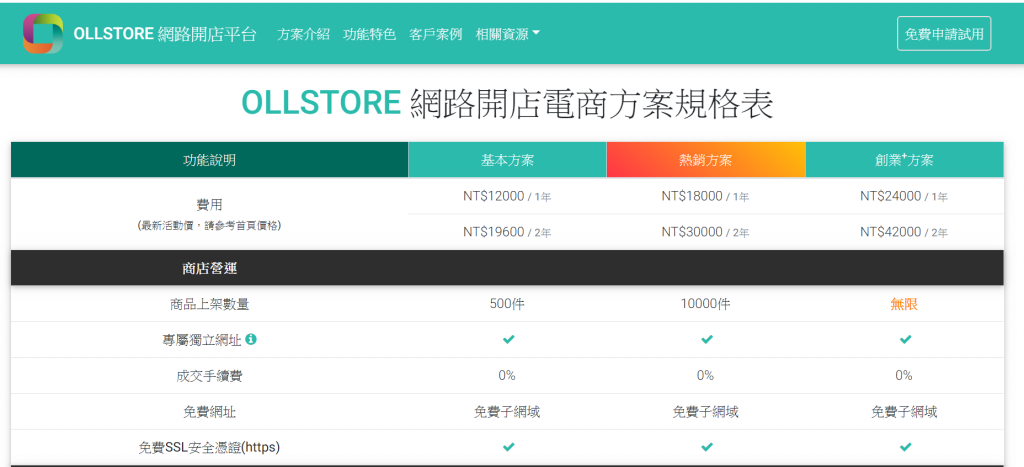Click the 0% cell under 基本方案
The height and width of the screenshot is (467, 1024).
[507, 376]
